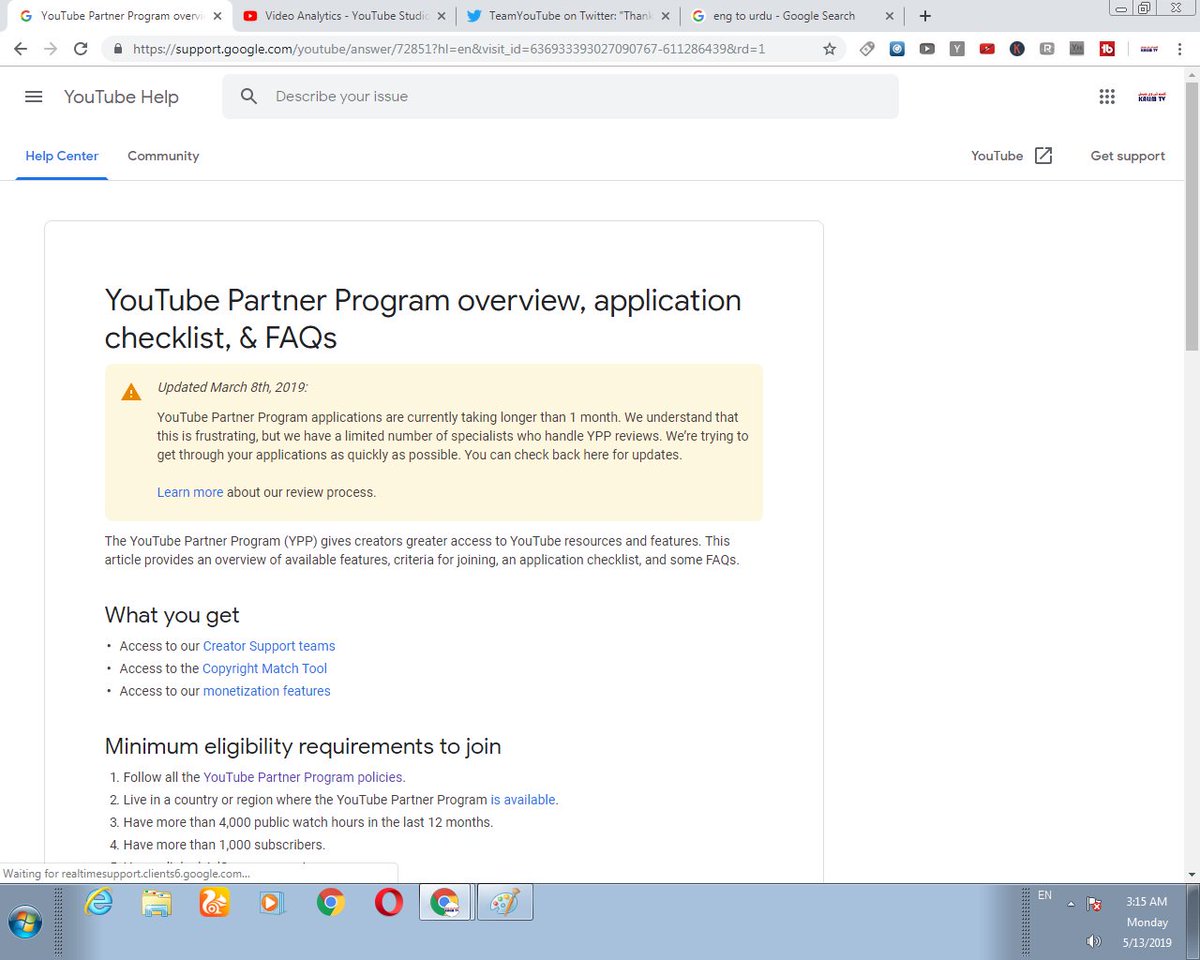The image size is (1200, 960).
Task: Click 'Updated March 8th, 2019:' text
Action: (233, 387)
